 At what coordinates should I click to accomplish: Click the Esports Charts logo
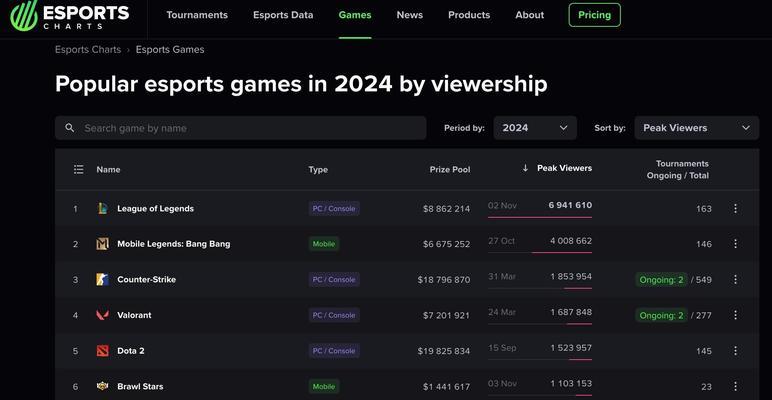pos(69,16)
